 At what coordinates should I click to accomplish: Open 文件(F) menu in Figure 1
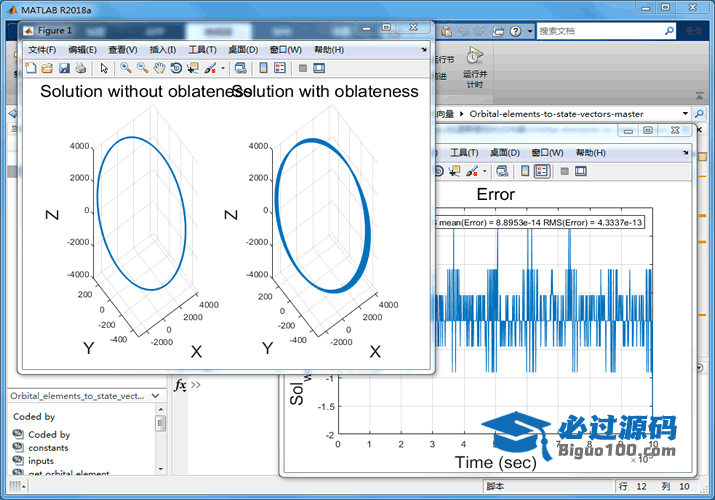click(x=42, y=50)
